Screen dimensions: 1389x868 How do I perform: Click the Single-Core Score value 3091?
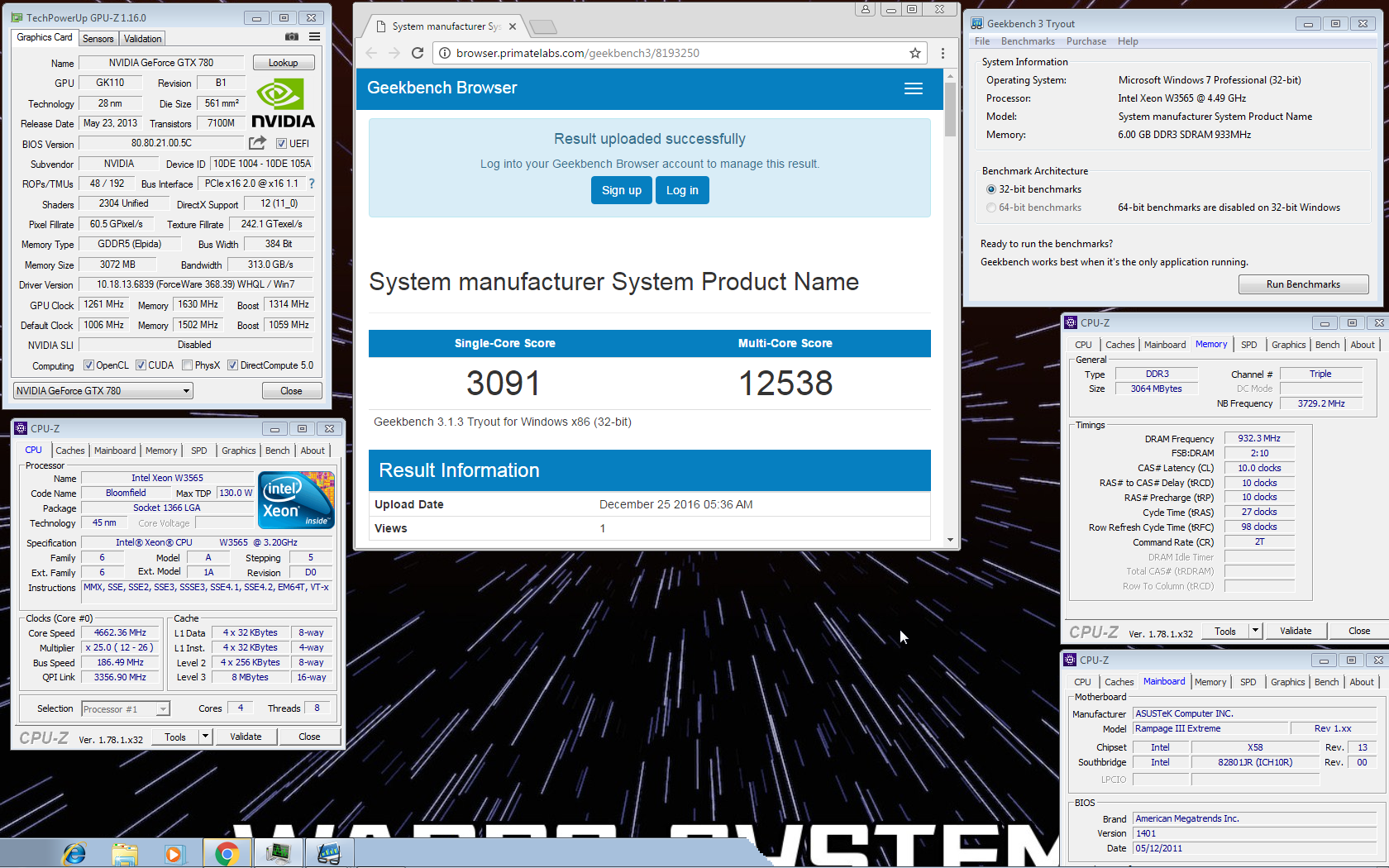point(504,383)
